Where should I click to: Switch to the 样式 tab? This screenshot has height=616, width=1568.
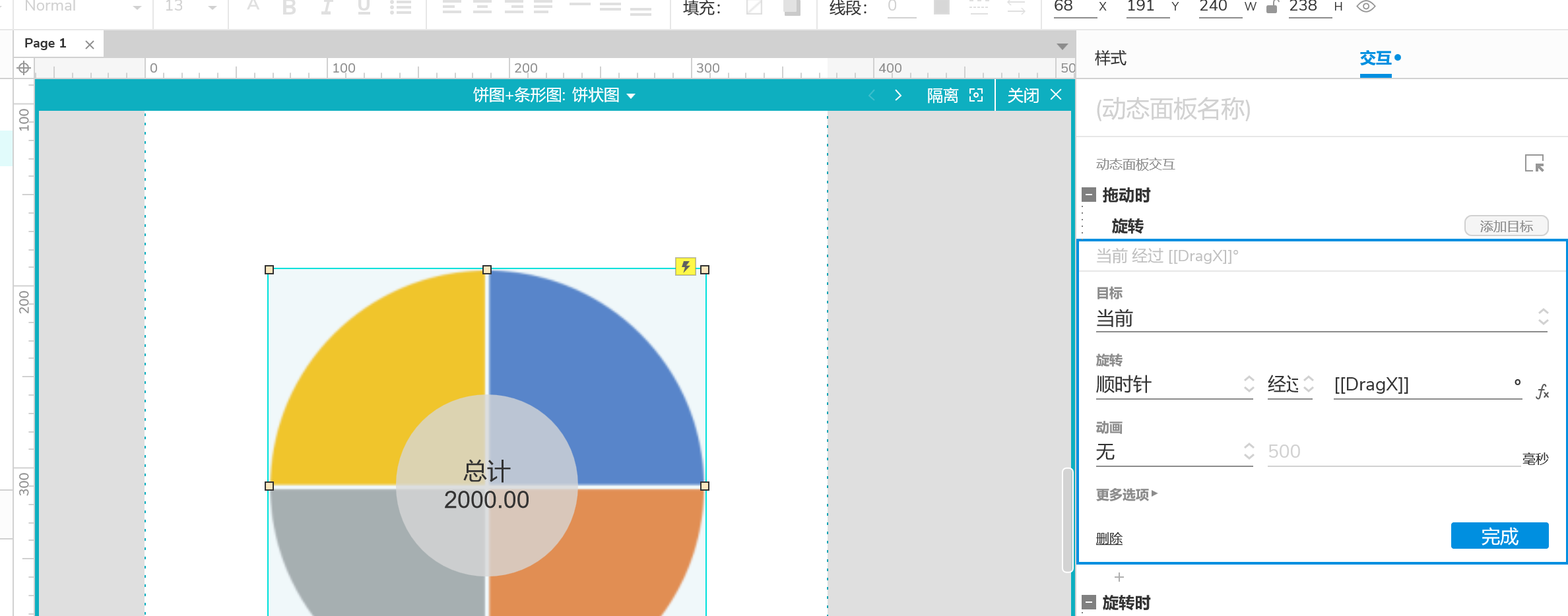pyautogui.click(x=1111, y=58)
